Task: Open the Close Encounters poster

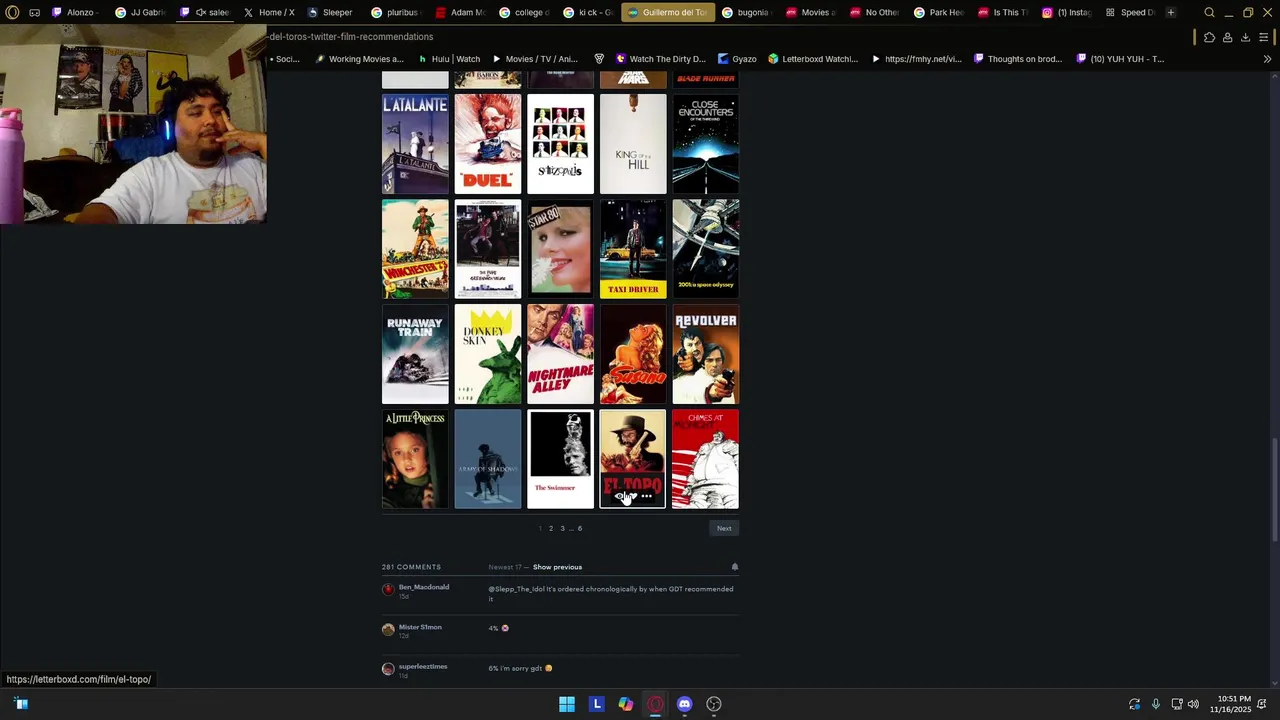Action: [706, 144]
